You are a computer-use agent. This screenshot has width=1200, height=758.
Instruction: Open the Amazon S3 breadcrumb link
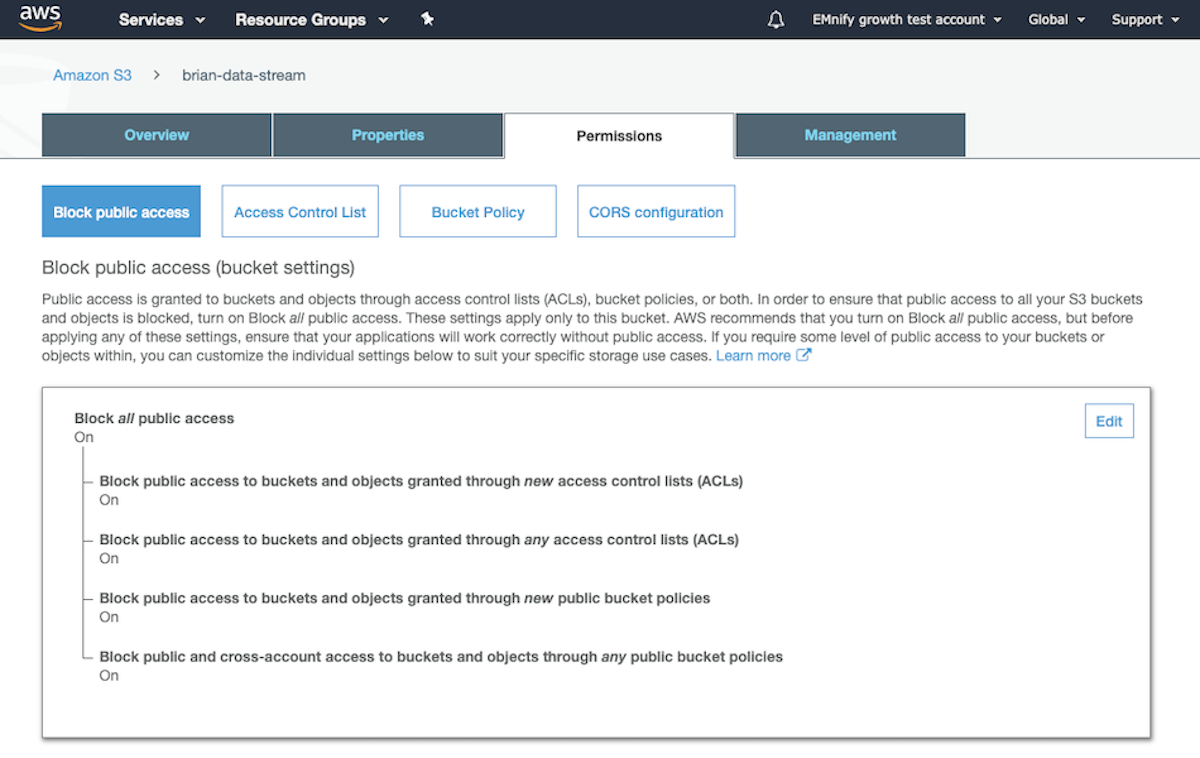[92, 74]
